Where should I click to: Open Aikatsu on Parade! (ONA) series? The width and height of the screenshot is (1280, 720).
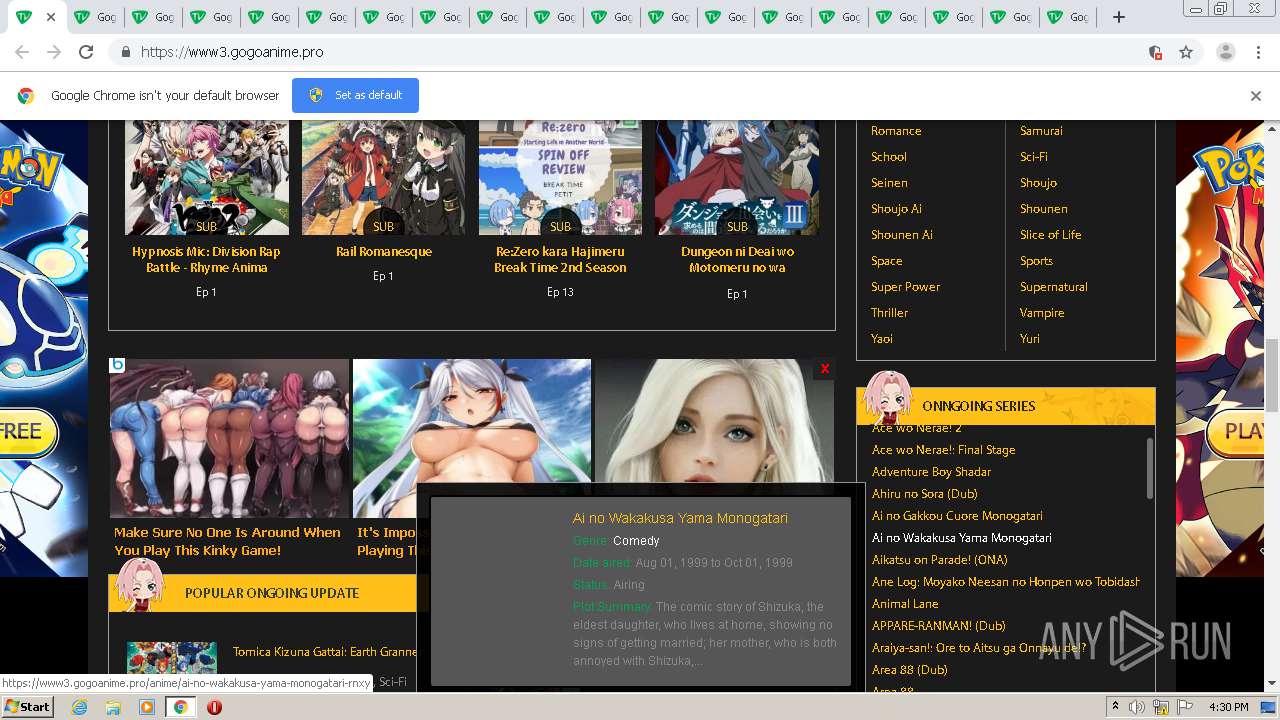tap(939, 560)
